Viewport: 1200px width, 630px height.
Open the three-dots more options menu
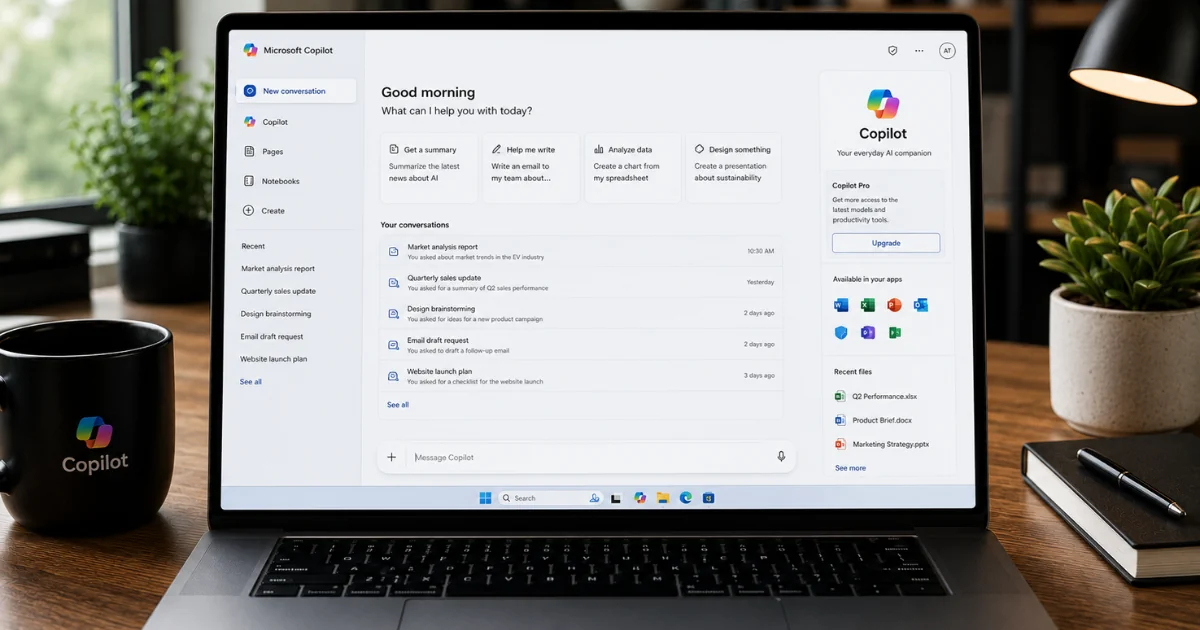click(x=919, y=50)
